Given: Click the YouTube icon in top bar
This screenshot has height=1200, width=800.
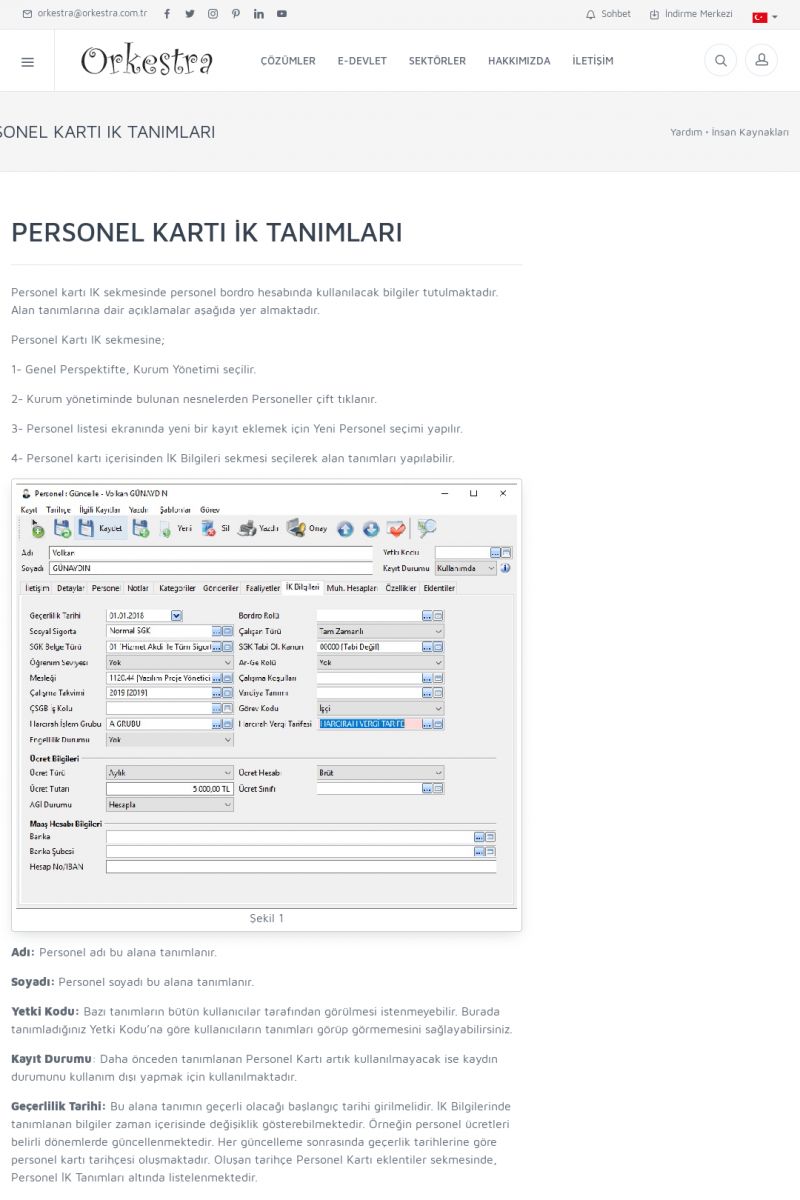Looking at the screenshot, I should pos(282,14).
